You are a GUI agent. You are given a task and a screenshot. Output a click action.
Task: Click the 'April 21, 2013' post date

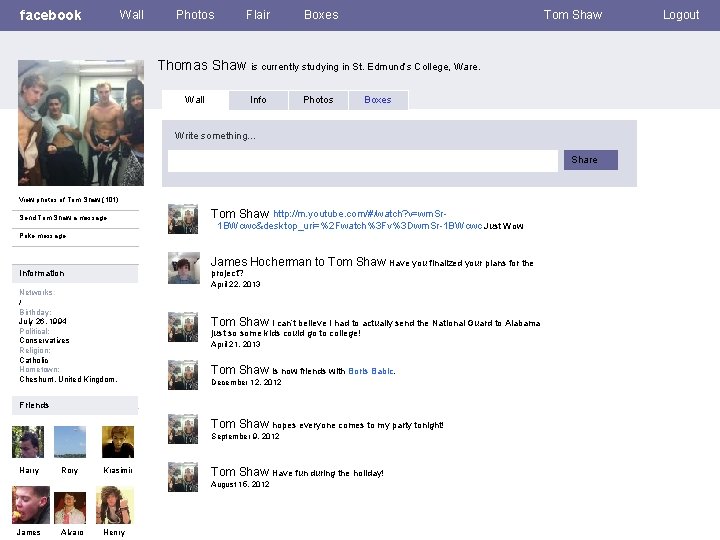point(236,344)
